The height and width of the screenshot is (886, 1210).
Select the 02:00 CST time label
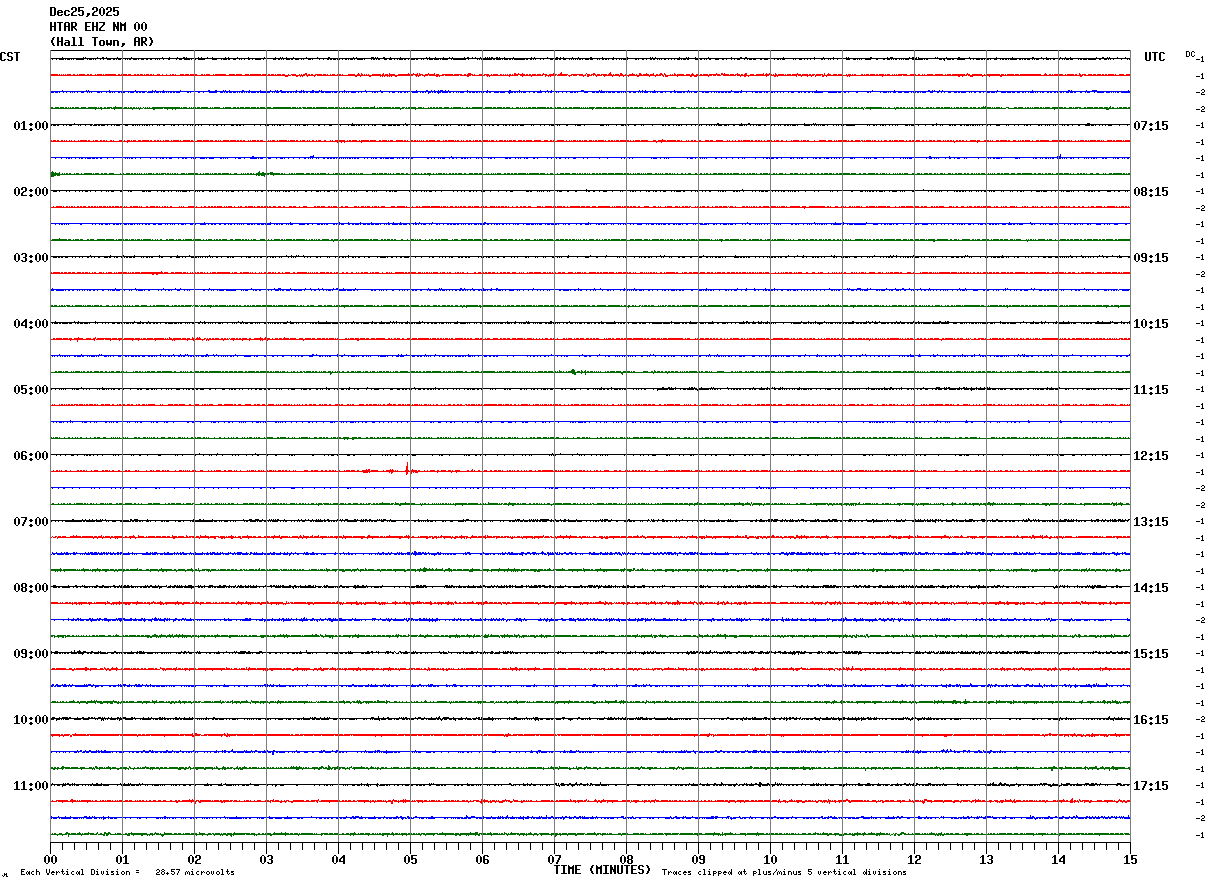click(x=31, y=191)
